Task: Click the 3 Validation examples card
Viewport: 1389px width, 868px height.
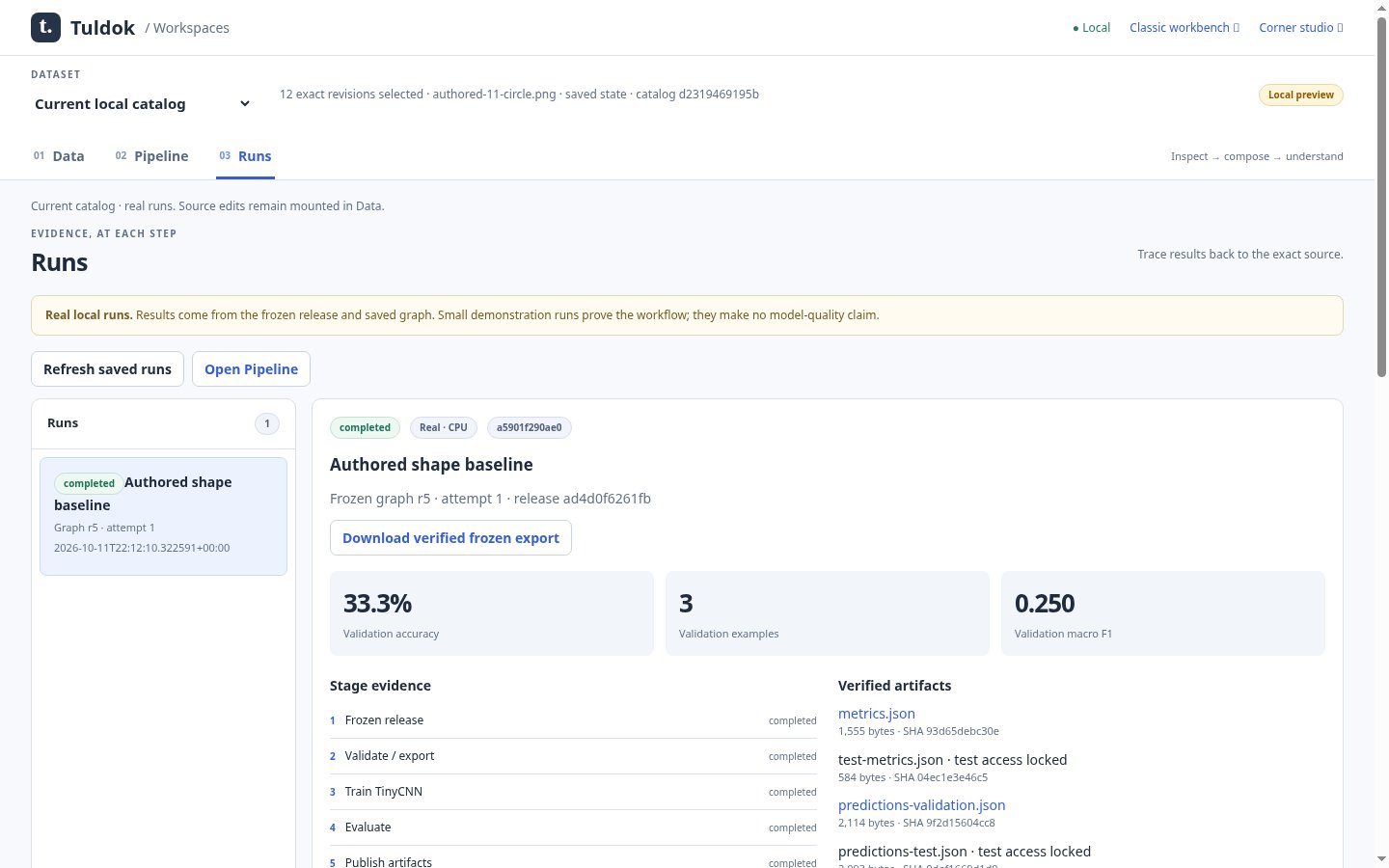Action: pos(828,613)
